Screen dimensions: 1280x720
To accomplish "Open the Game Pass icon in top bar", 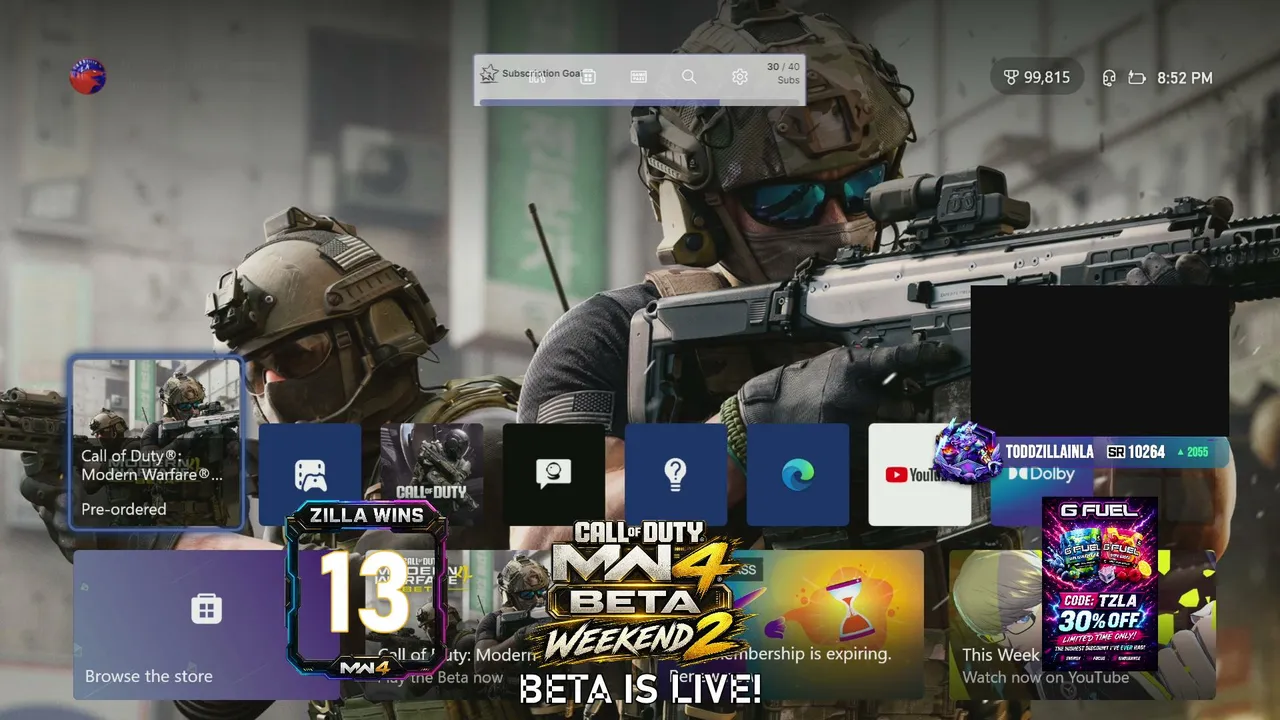I will point(639,77).
